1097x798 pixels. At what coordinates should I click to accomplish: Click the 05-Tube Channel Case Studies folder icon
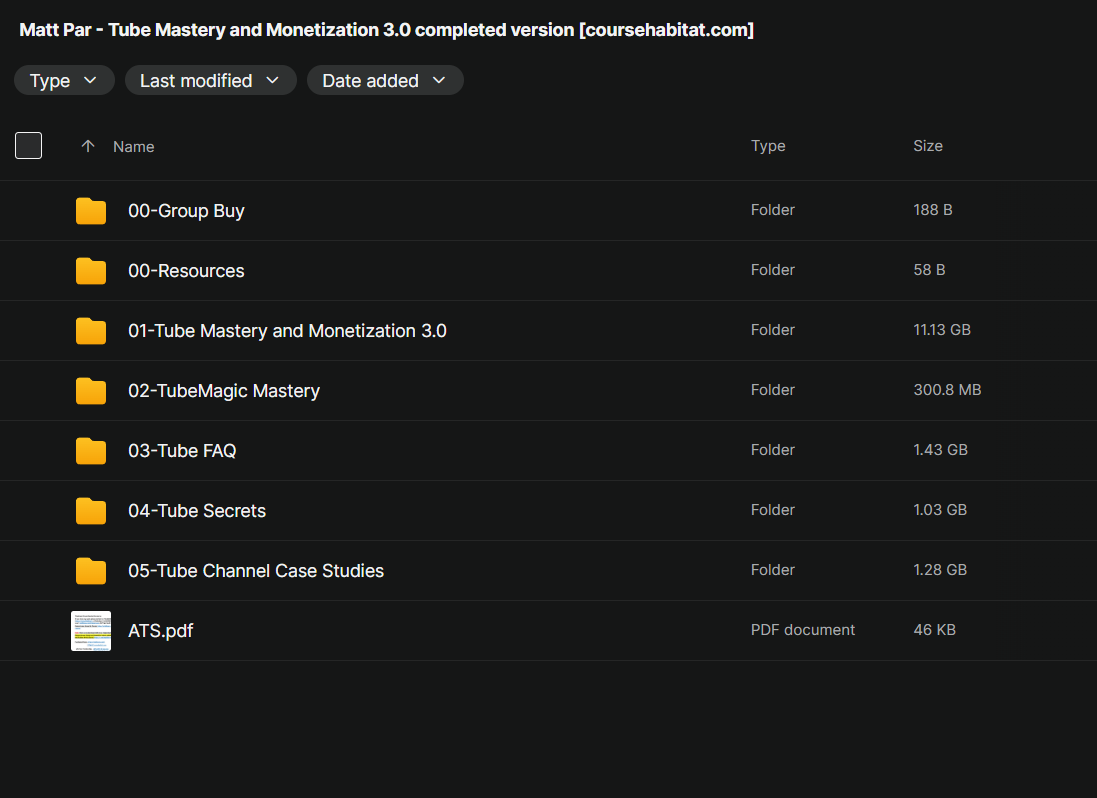pyautogui.click(x=91, y=571)
